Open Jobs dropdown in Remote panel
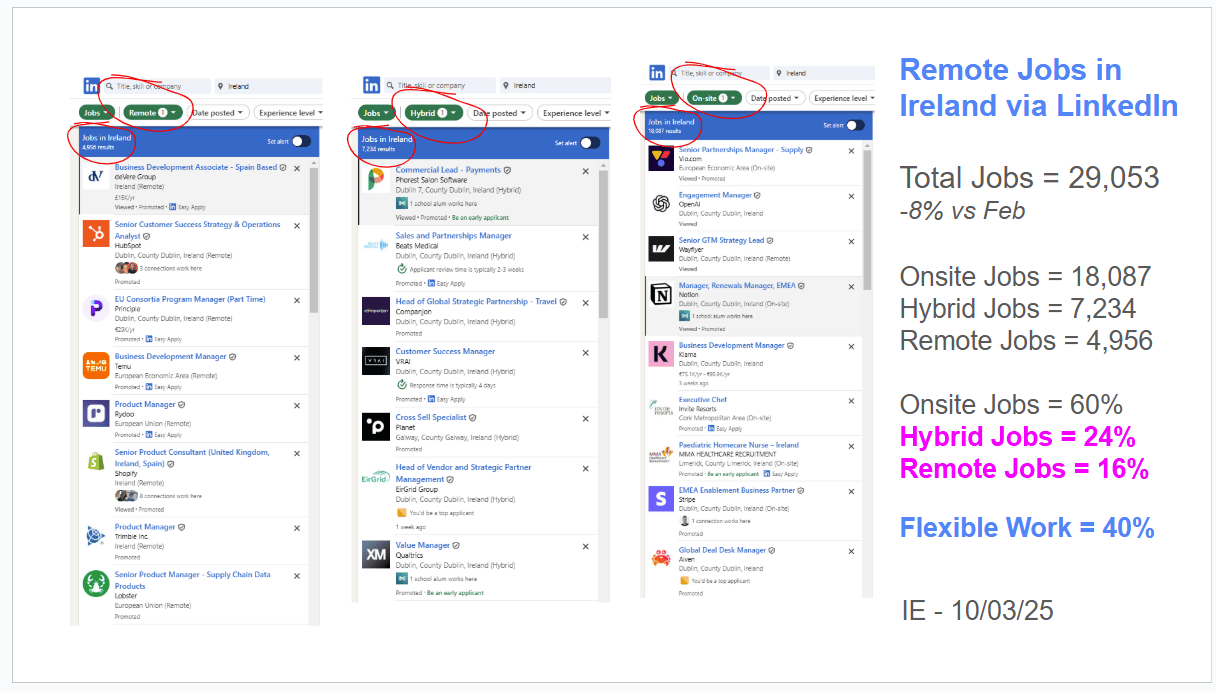Image resolution: width=1216 pixels, height=692 pixels. [x=96, y=113]
